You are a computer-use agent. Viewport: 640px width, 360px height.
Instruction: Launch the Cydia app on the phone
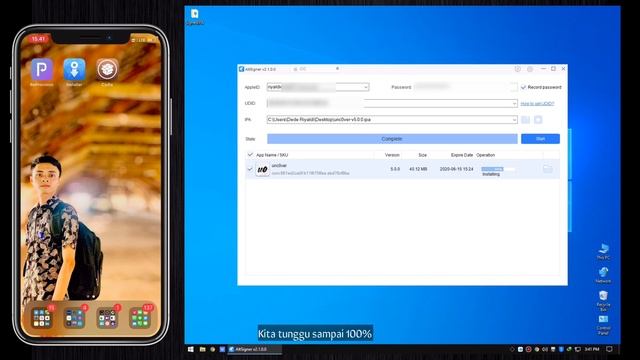(107, 69)
